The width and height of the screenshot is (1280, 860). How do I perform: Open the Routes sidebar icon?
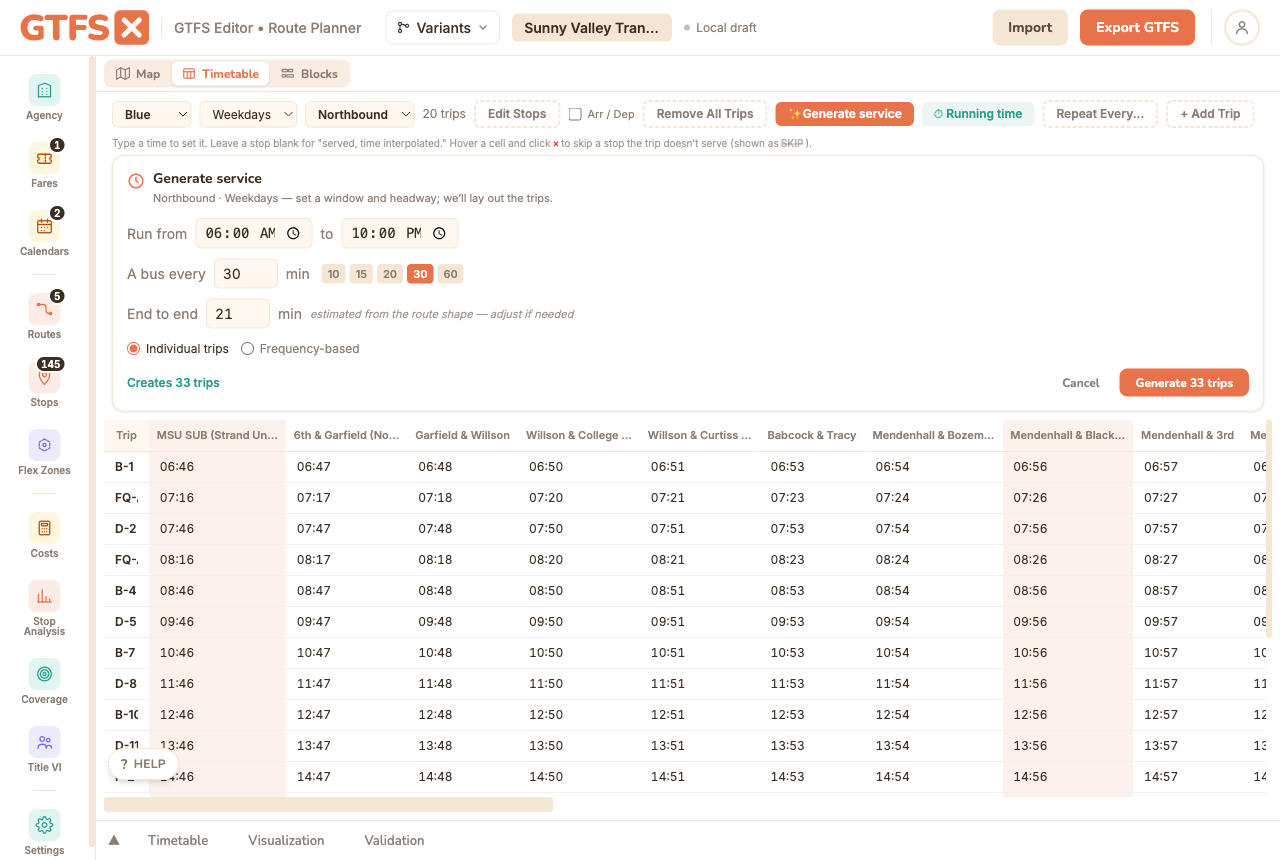point(44,309)
